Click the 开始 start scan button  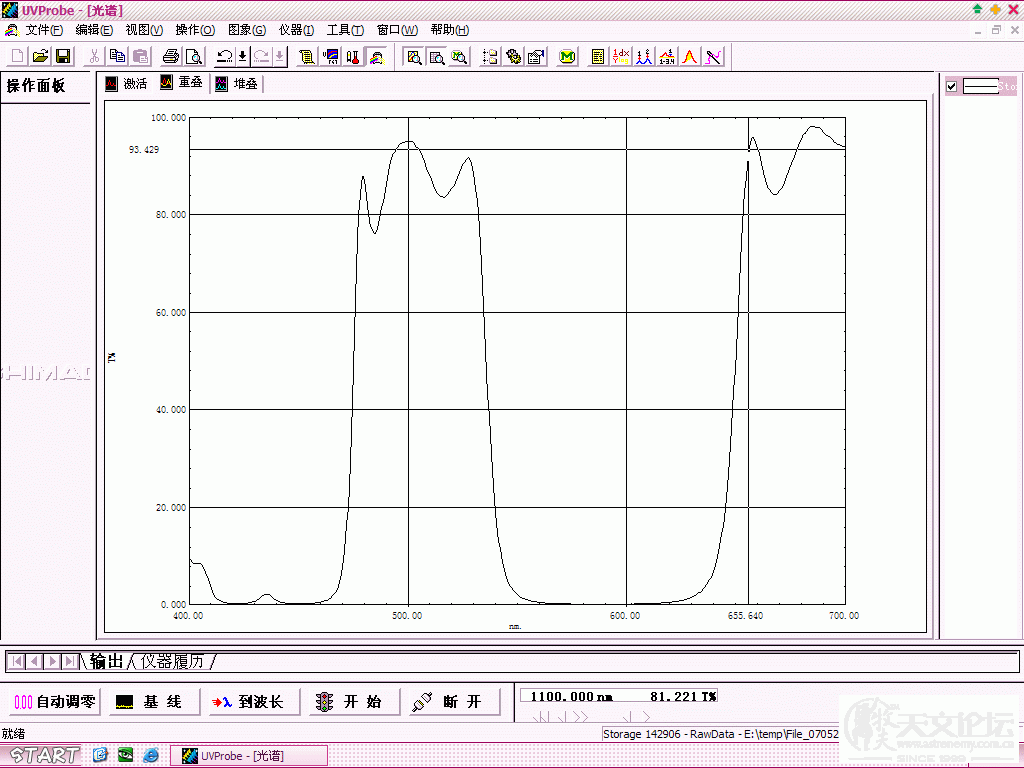355,702
